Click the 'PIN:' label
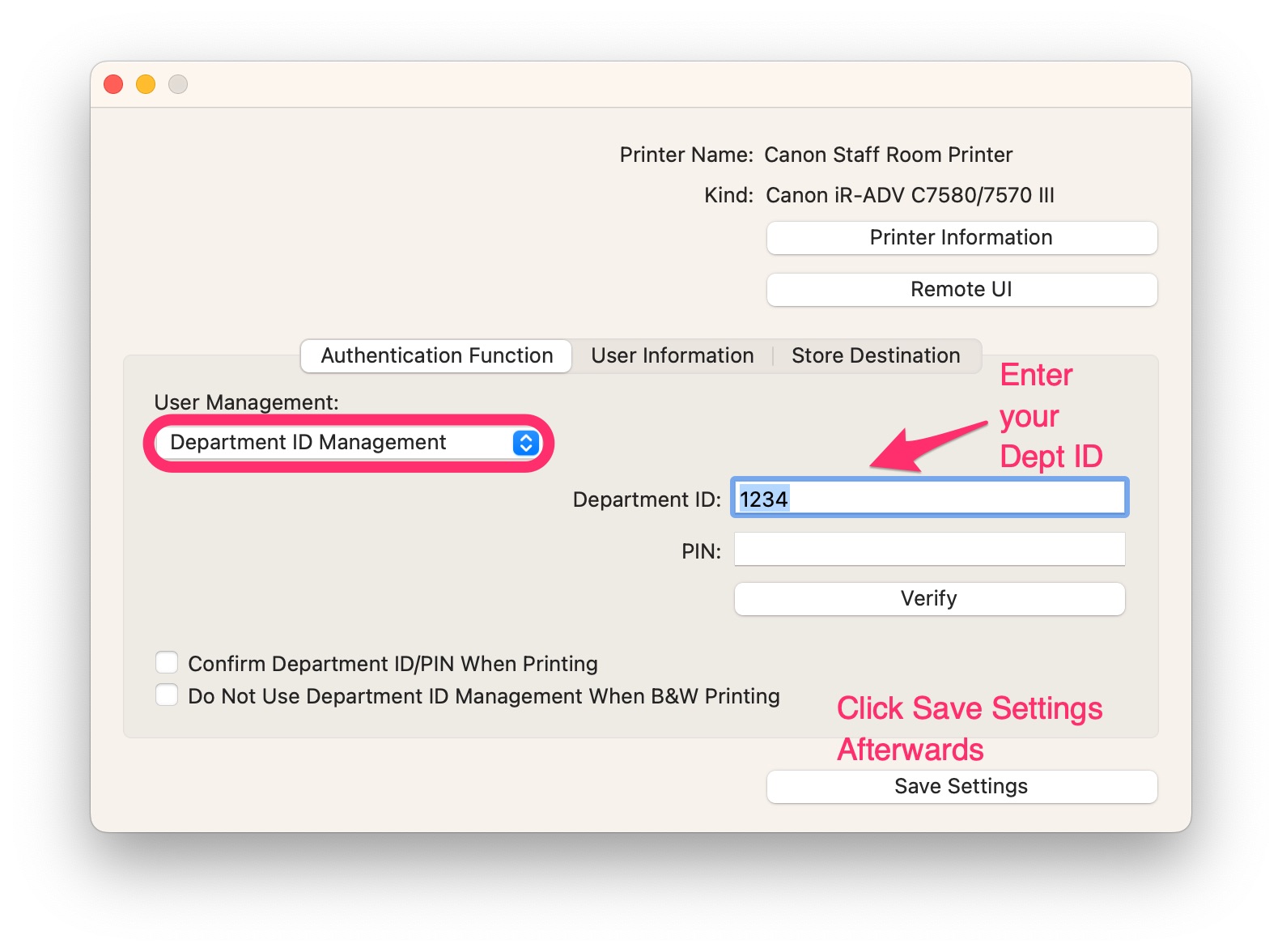1282x952 pixels. tap(701, 551)
